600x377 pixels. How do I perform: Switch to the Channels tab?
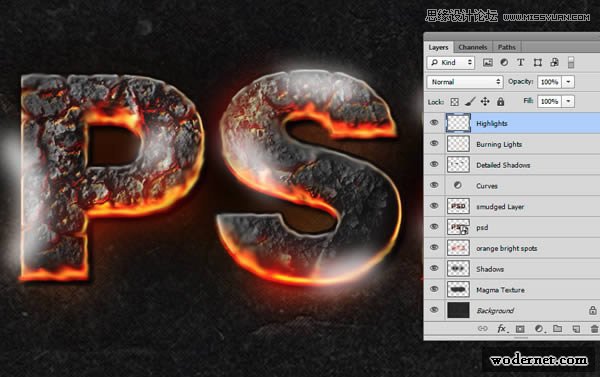tap(473, 47)
